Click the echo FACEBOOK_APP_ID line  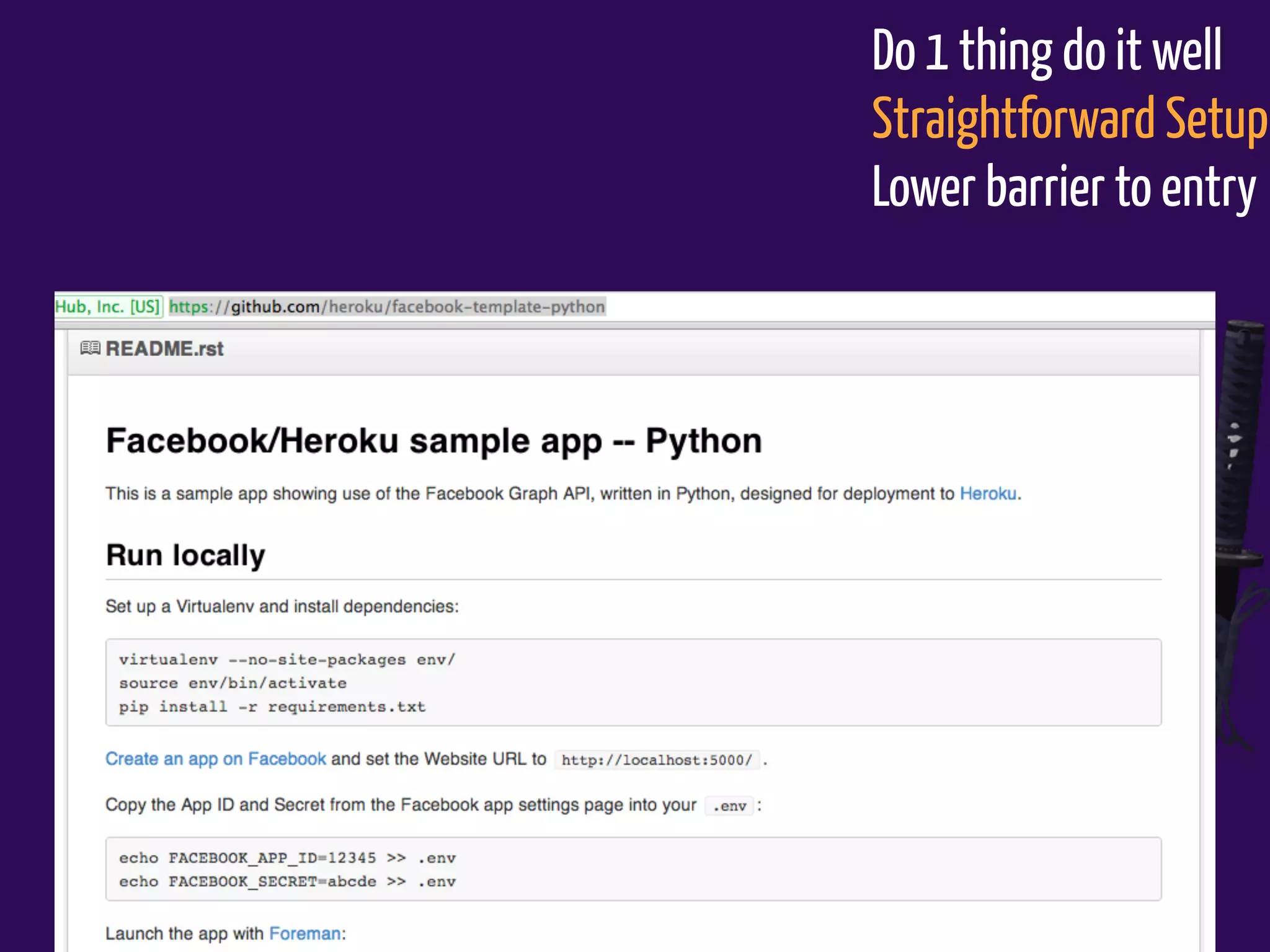click(287, 858)
